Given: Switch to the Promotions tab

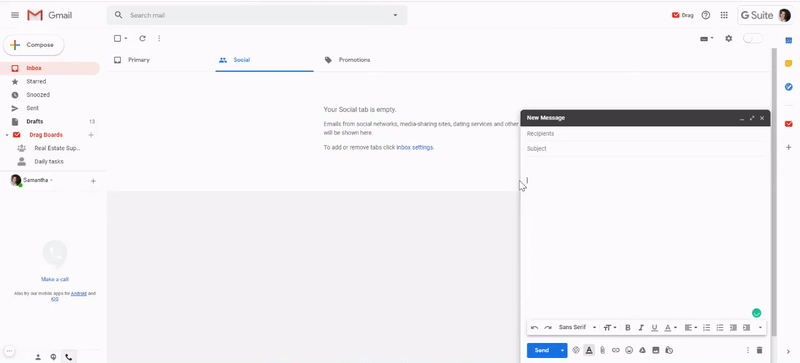Looking at the screenshot, I should point(347,60).
